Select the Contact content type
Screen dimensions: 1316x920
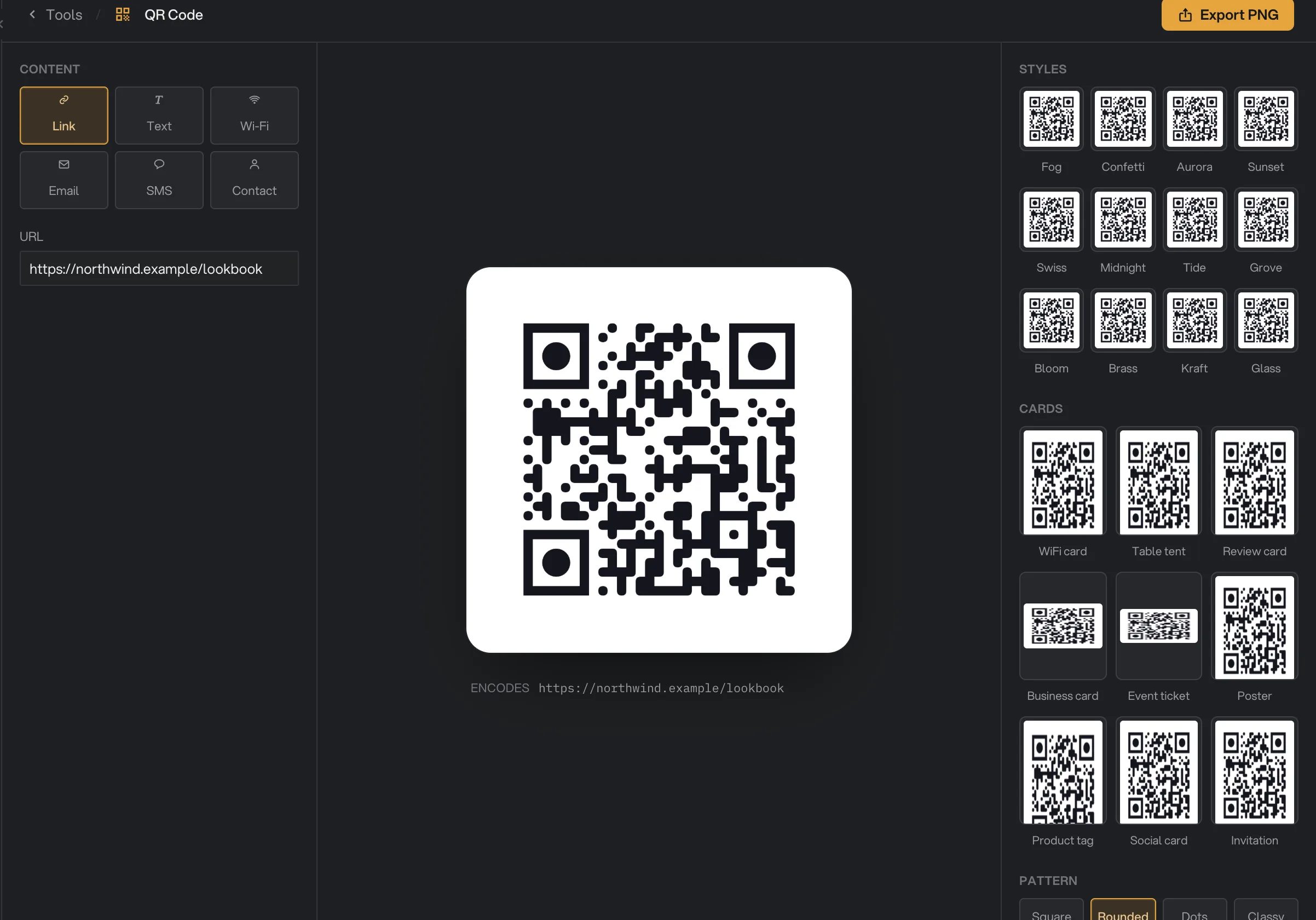point(254,180)
